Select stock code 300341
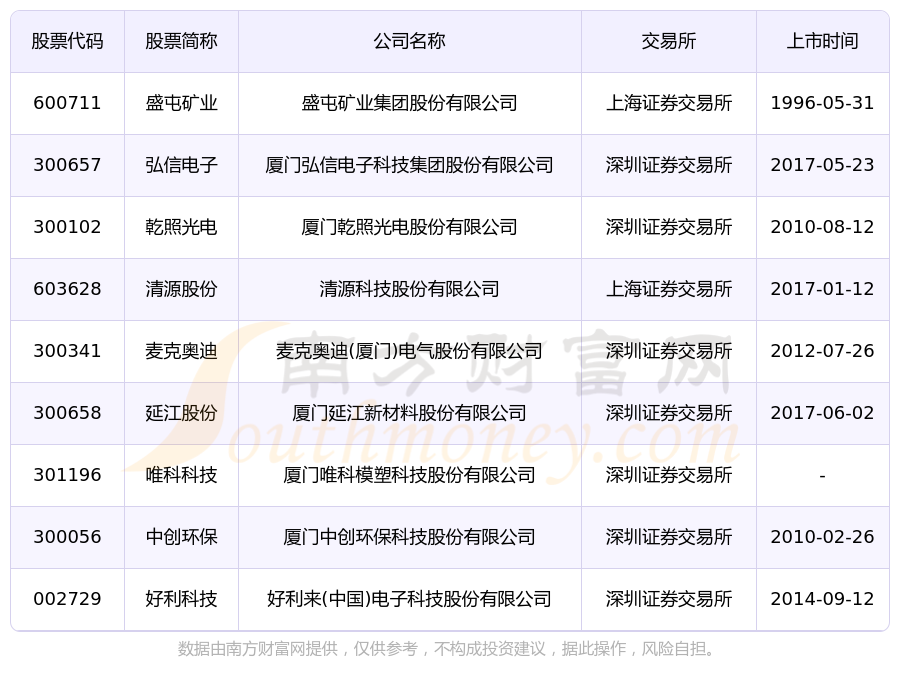This screenshot has width=900, height=676. 67,351
